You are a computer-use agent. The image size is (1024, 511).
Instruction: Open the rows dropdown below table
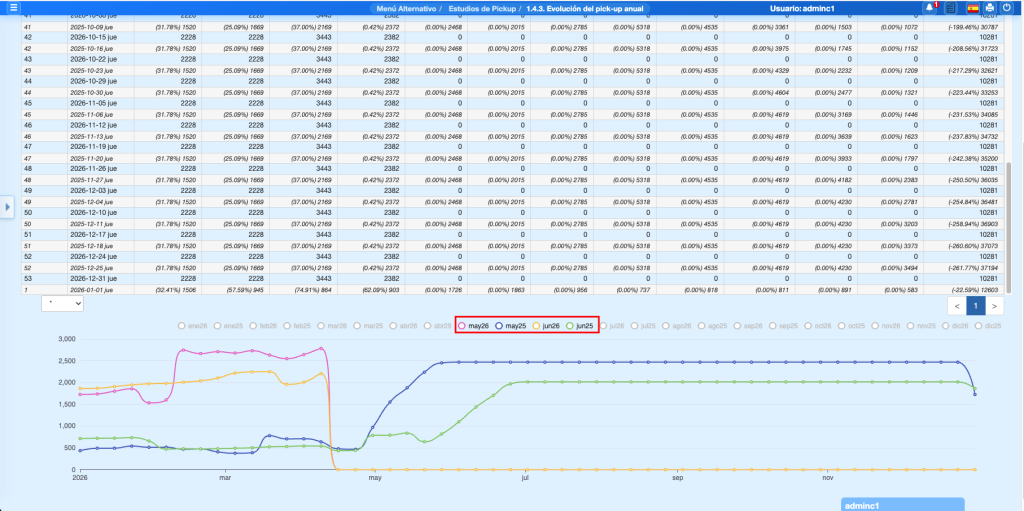(x=62, y=304)
